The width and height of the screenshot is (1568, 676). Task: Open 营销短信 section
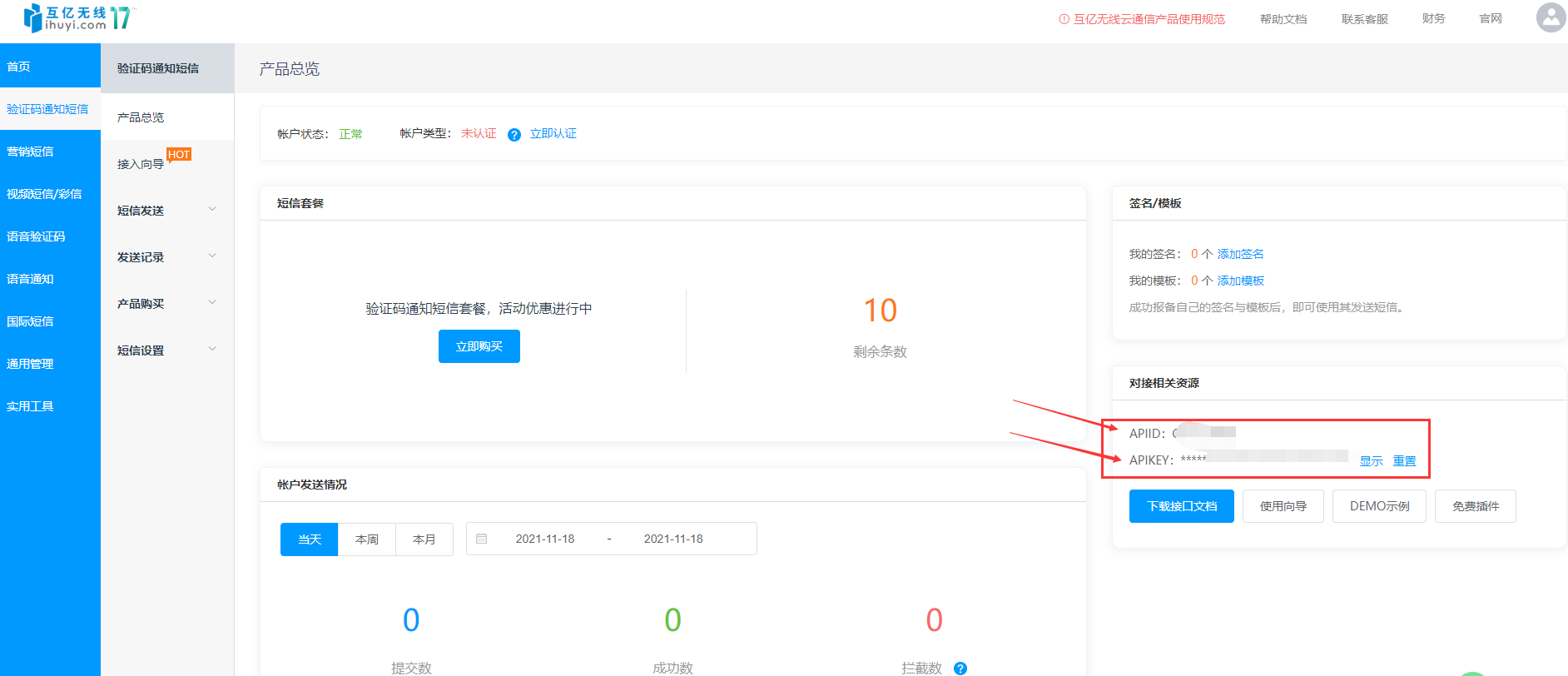pos(50,152)
